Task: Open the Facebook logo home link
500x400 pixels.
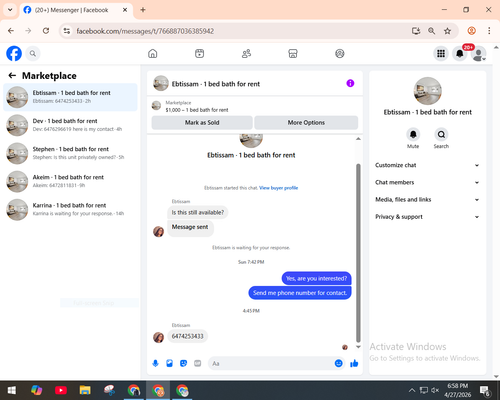Action: point(14,53)
